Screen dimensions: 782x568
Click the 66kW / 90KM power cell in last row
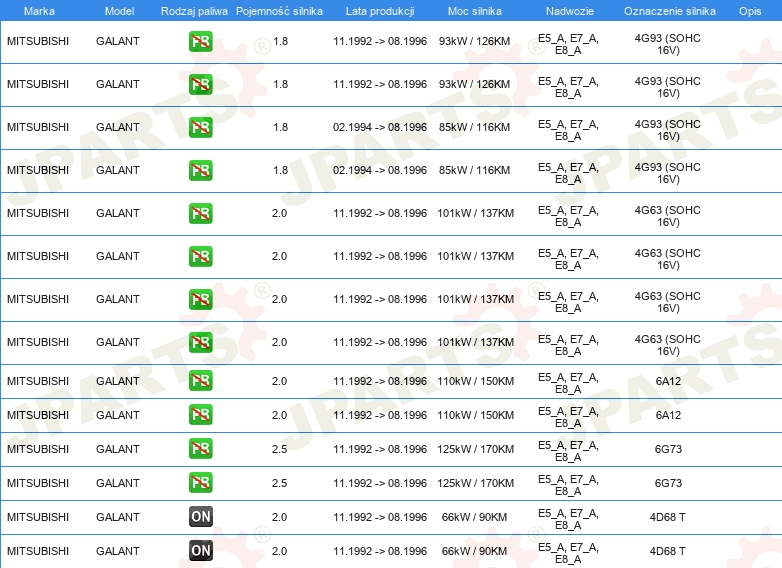[474, 551]
